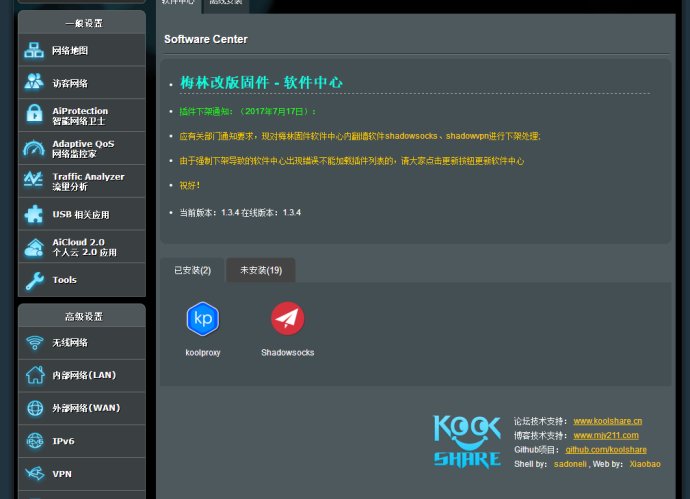
Task: Launch the Shadowsocks paper plane icon
Action: click(287, 318)
